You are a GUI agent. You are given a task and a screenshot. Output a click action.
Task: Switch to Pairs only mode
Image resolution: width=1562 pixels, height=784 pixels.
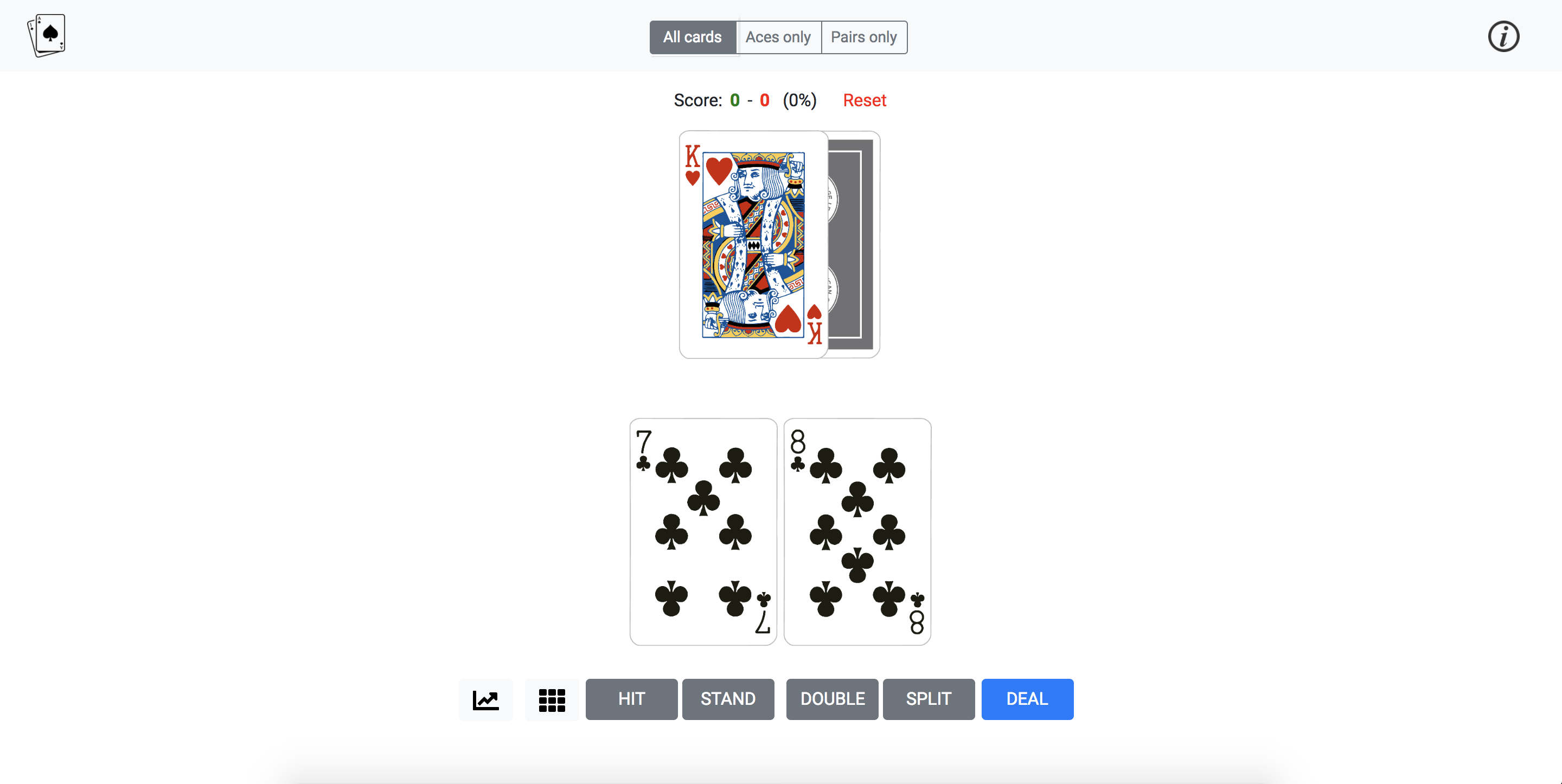863,37
